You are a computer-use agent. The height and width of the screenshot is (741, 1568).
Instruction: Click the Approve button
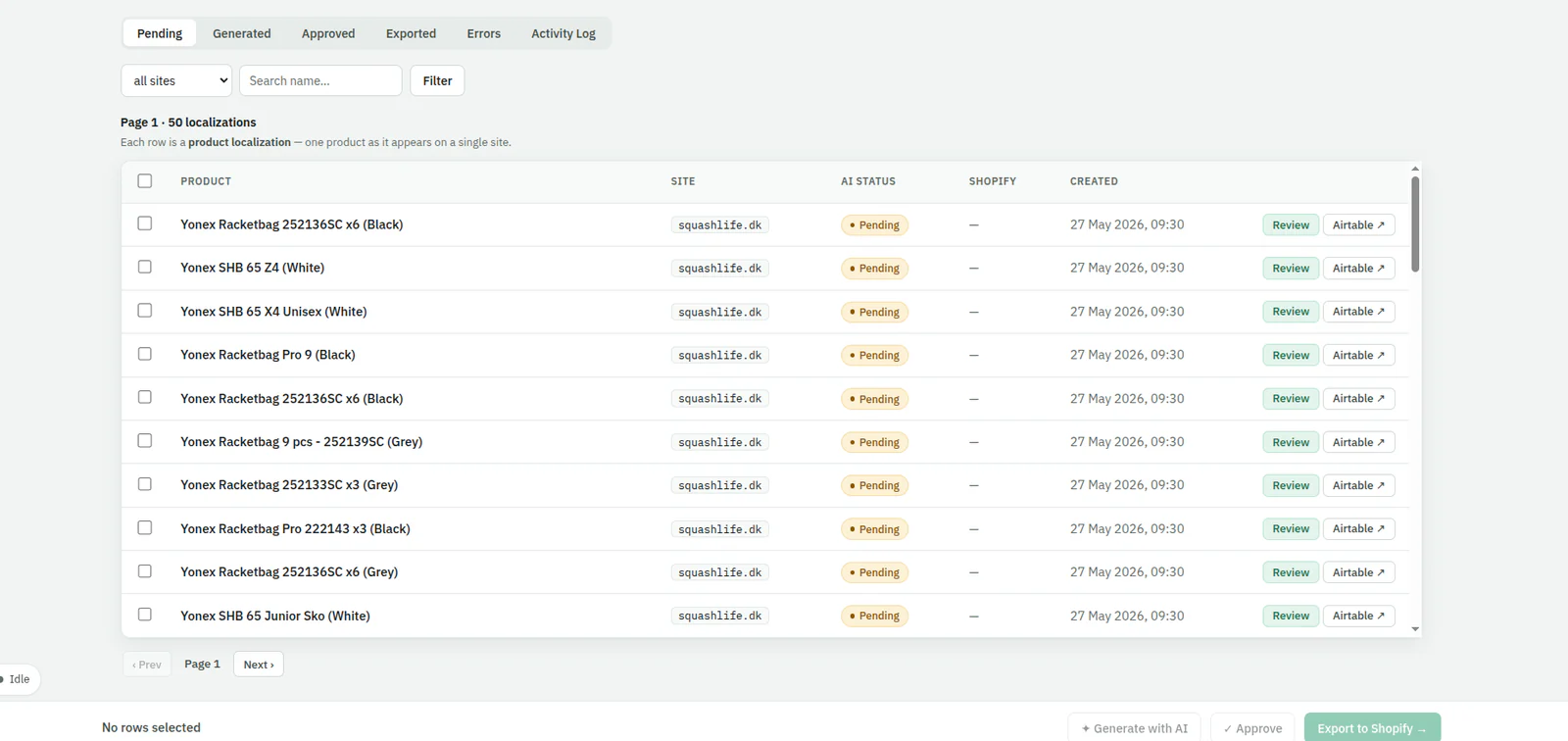pyautogui.click(x=1252, y=728)
